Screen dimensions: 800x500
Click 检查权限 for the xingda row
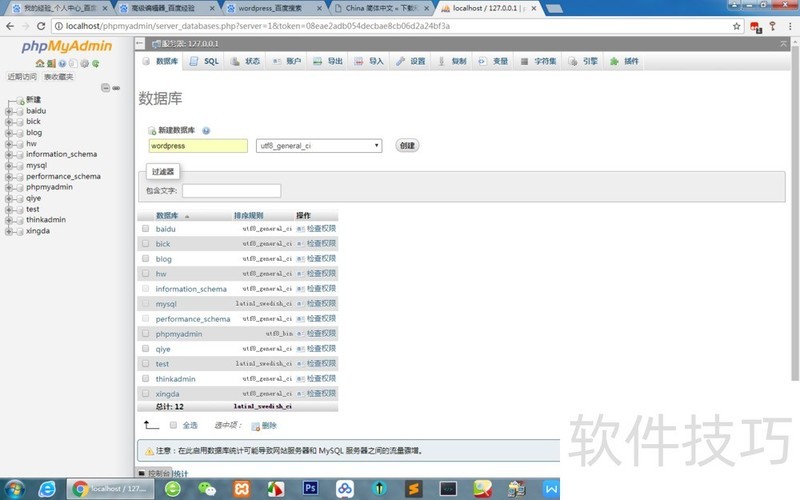(x=321, y=393)
